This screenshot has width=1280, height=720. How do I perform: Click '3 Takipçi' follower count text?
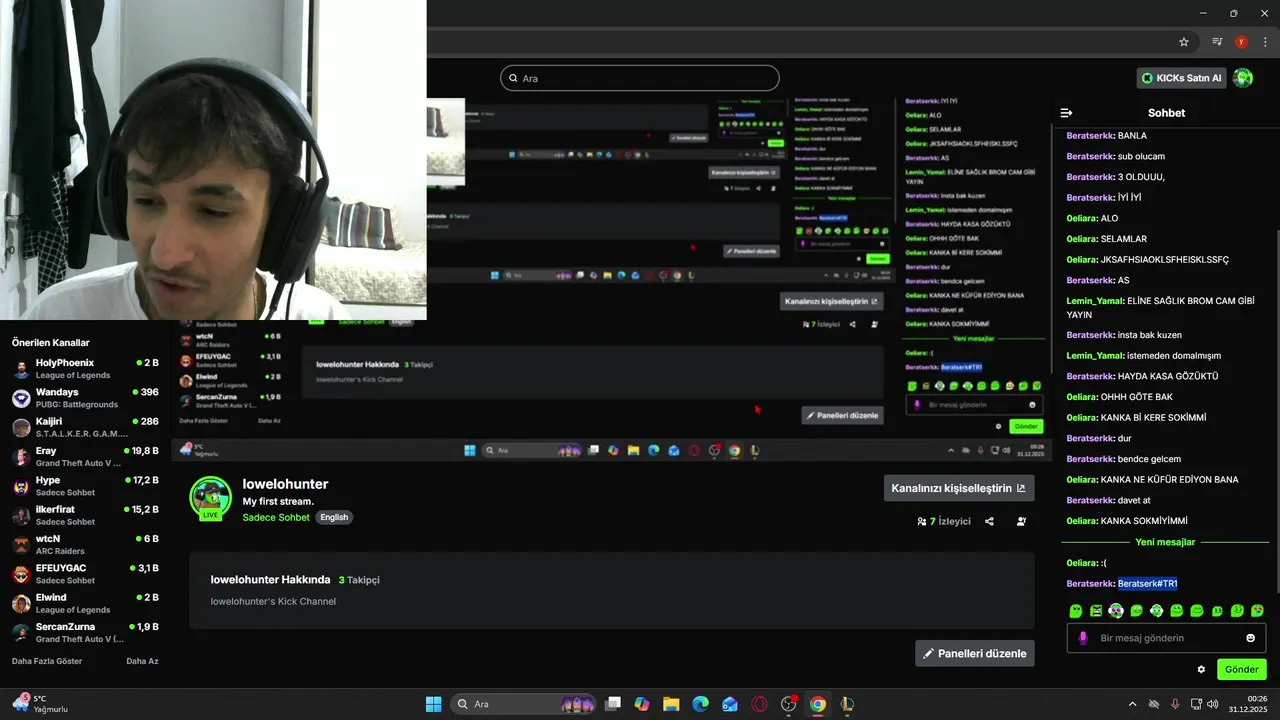pyautogui.click(x=359, y=580)
